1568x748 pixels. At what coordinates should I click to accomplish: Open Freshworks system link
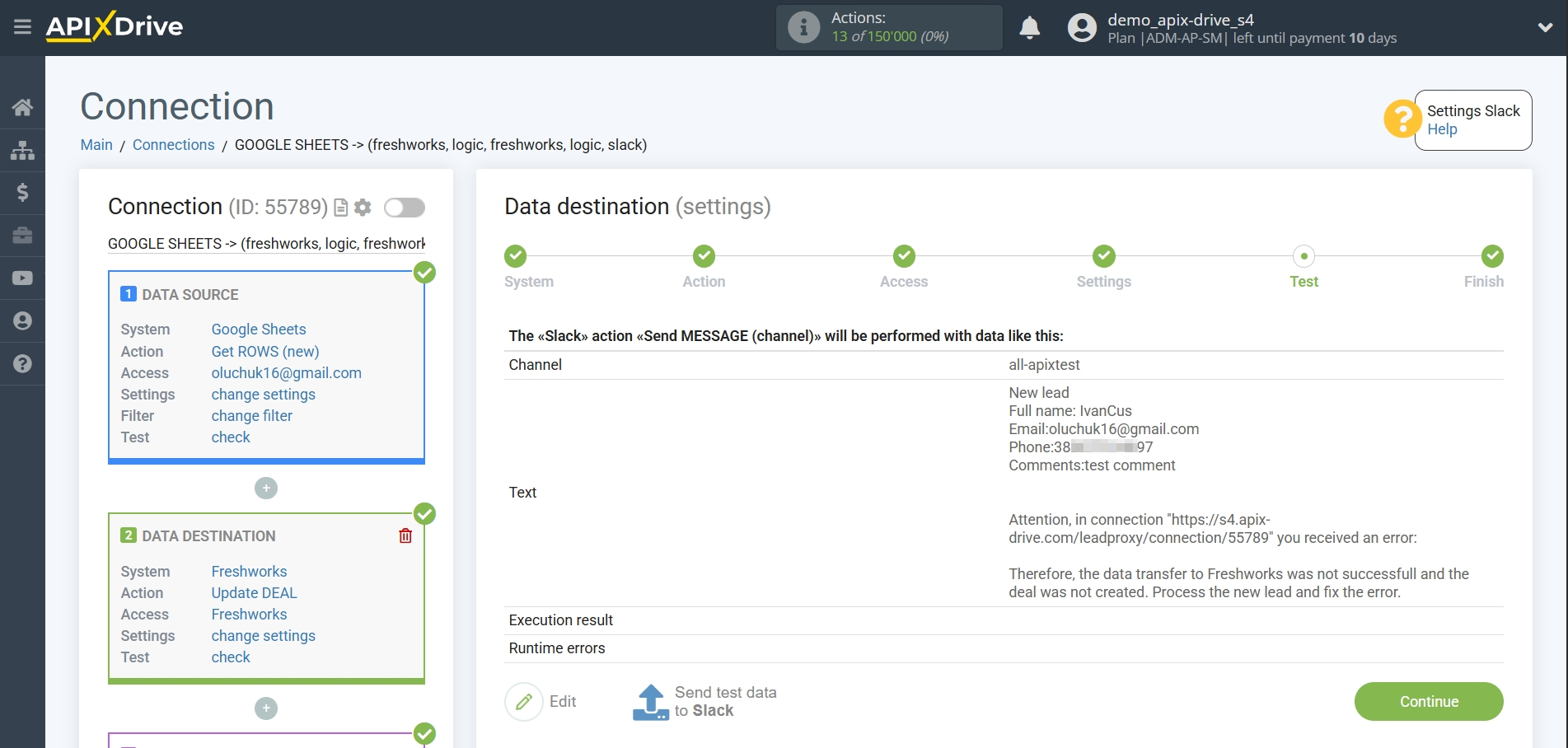click(250, 572)
